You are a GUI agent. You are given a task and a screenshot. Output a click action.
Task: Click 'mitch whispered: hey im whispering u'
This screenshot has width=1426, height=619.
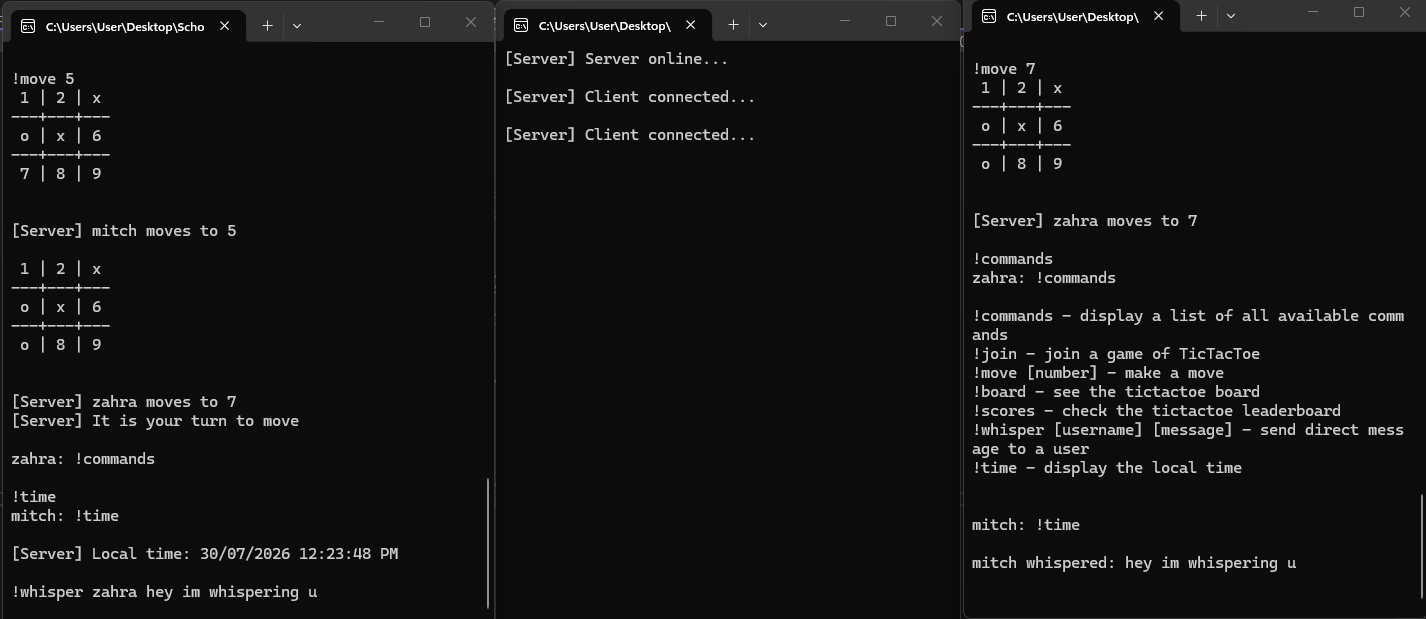pos(1134,563)
